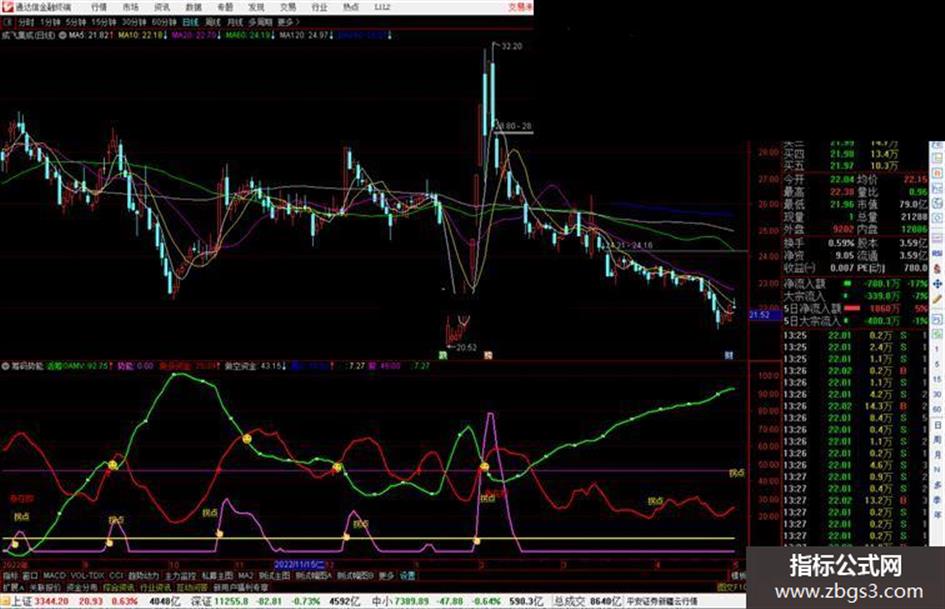Screen dimensions: 945x609
Task: Select the 周线 weekly period tab
Action: 213,22
